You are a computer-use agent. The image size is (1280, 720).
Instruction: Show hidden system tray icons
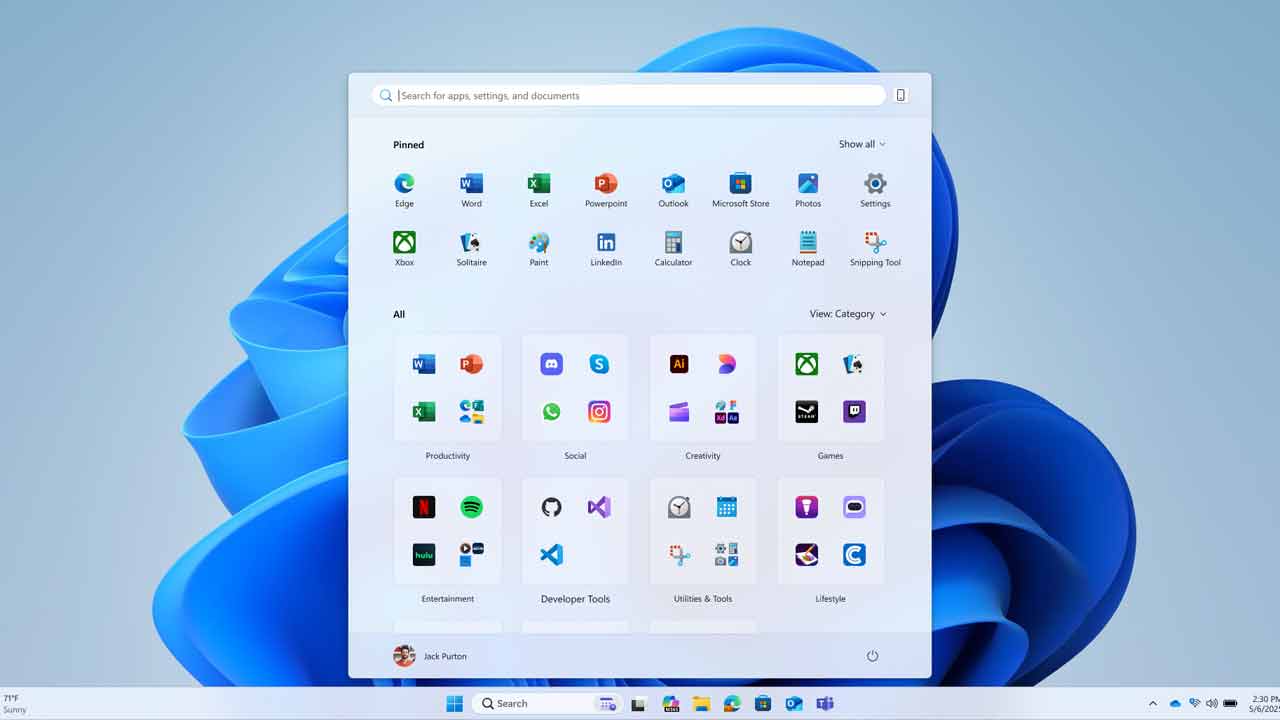(1153, 703)
